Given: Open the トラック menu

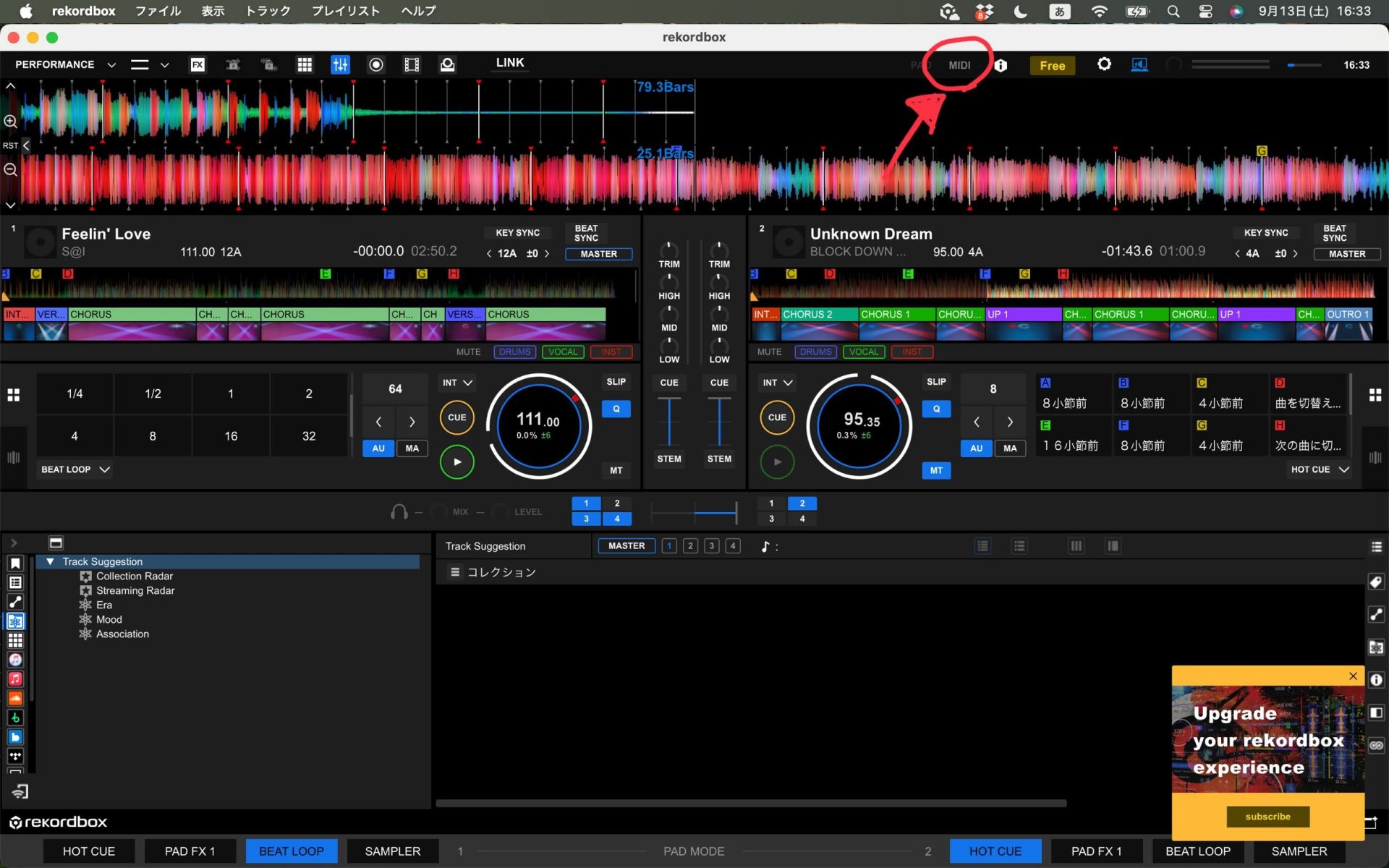Looking at the screenshot, I should 268,11.
